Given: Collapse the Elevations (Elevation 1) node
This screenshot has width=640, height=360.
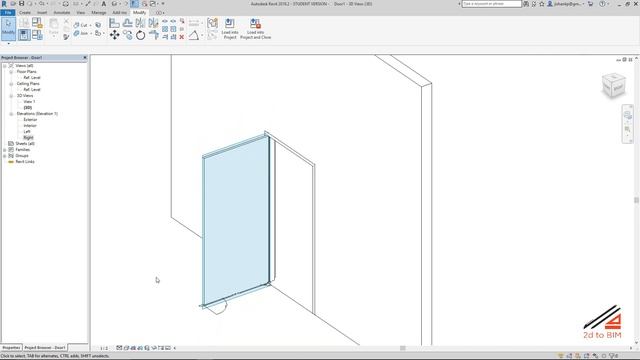Looking at the screenshot, I should [x=11, y=114].
